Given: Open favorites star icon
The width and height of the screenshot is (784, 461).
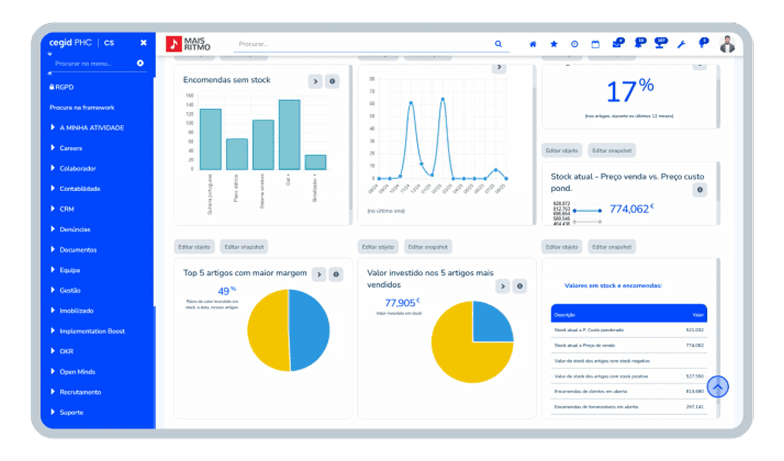Looking at the screenshot, I should click(554, 44).
